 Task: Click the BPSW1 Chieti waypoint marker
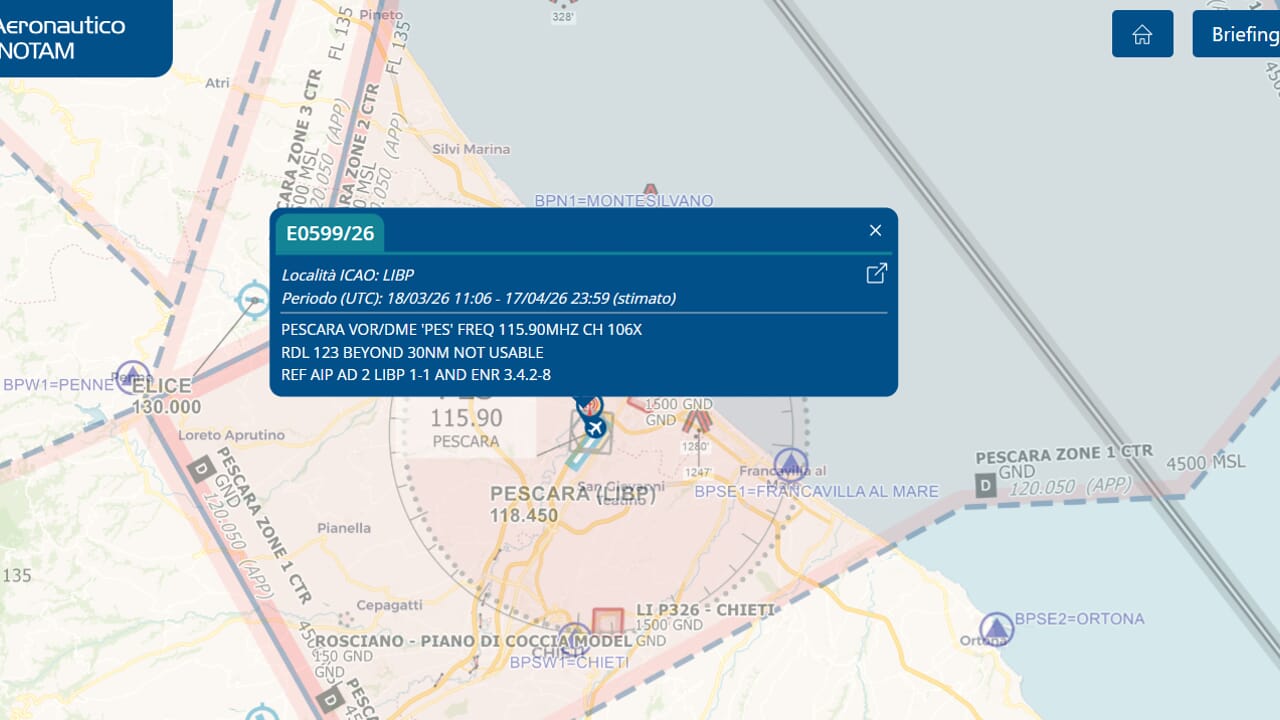574,638
